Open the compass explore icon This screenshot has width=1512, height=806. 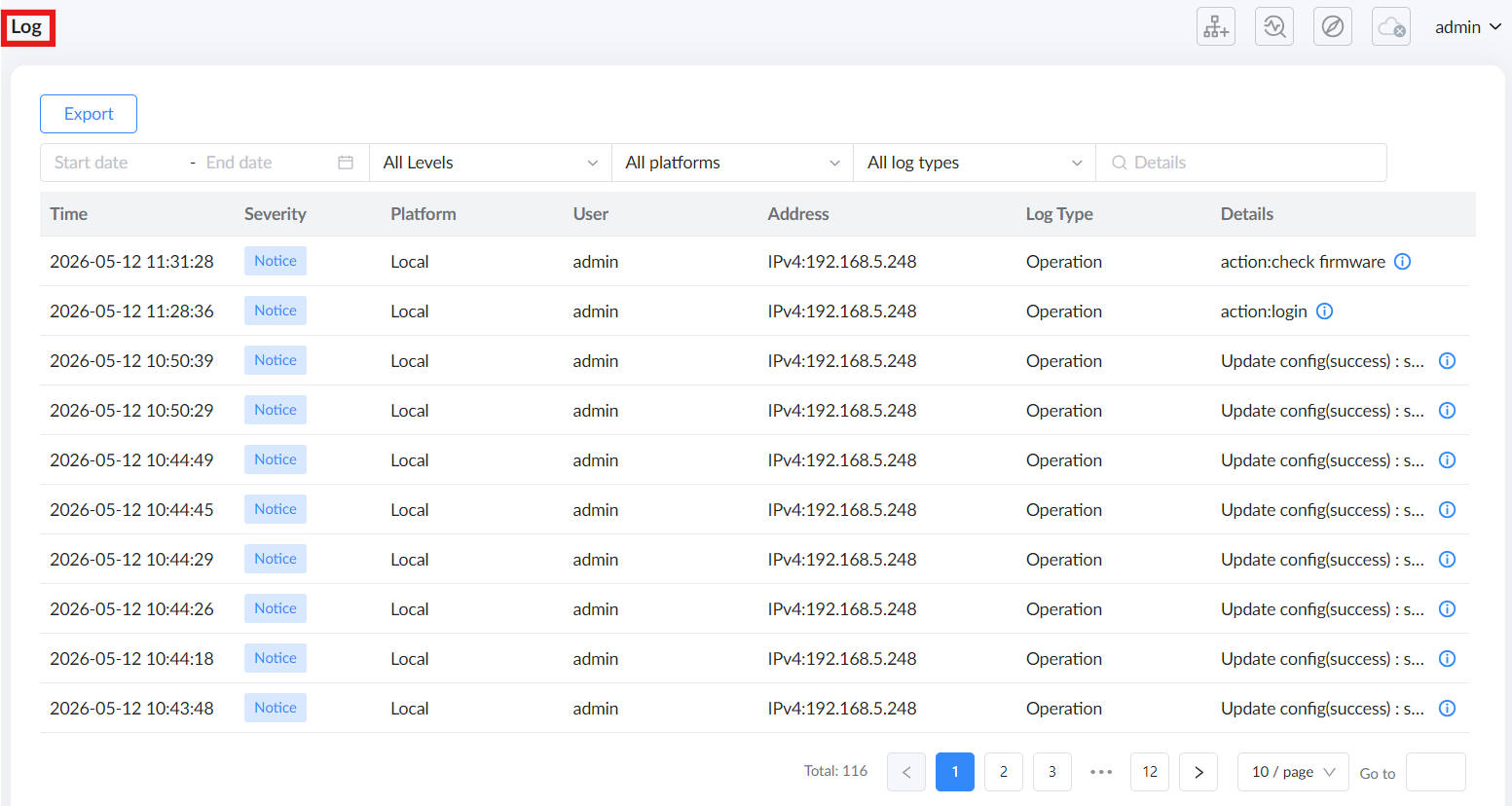point(1333,26)
